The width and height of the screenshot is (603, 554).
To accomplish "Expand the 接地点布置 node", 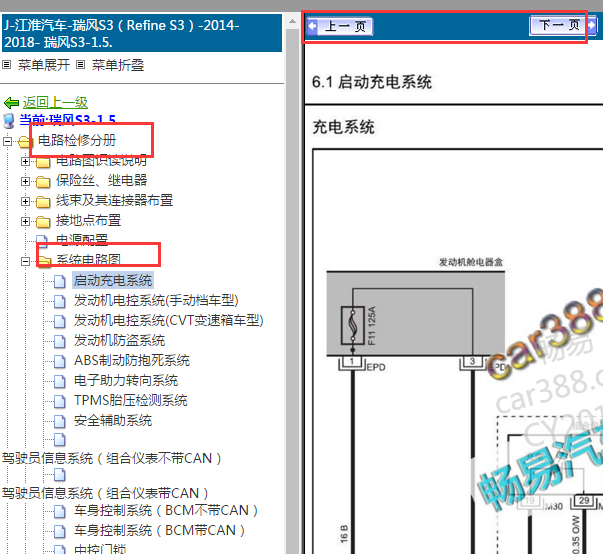I will [x=25, y=221].
